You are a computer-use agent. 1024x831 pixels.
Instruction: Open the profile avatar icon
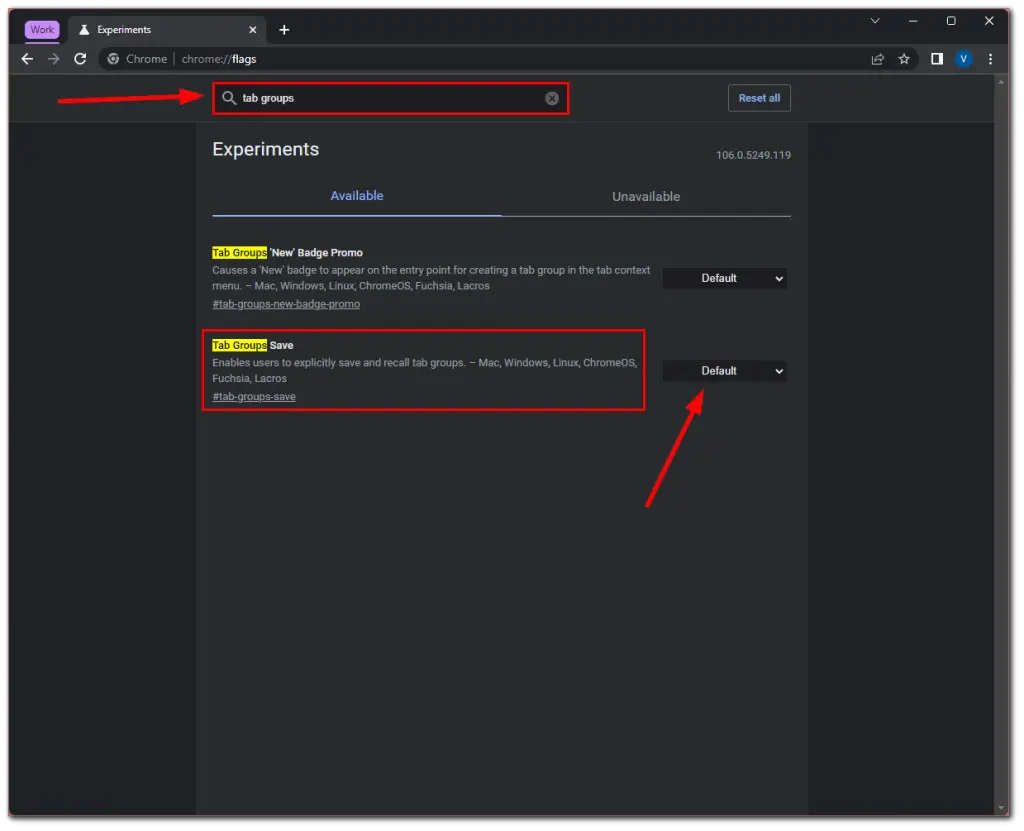963,59
